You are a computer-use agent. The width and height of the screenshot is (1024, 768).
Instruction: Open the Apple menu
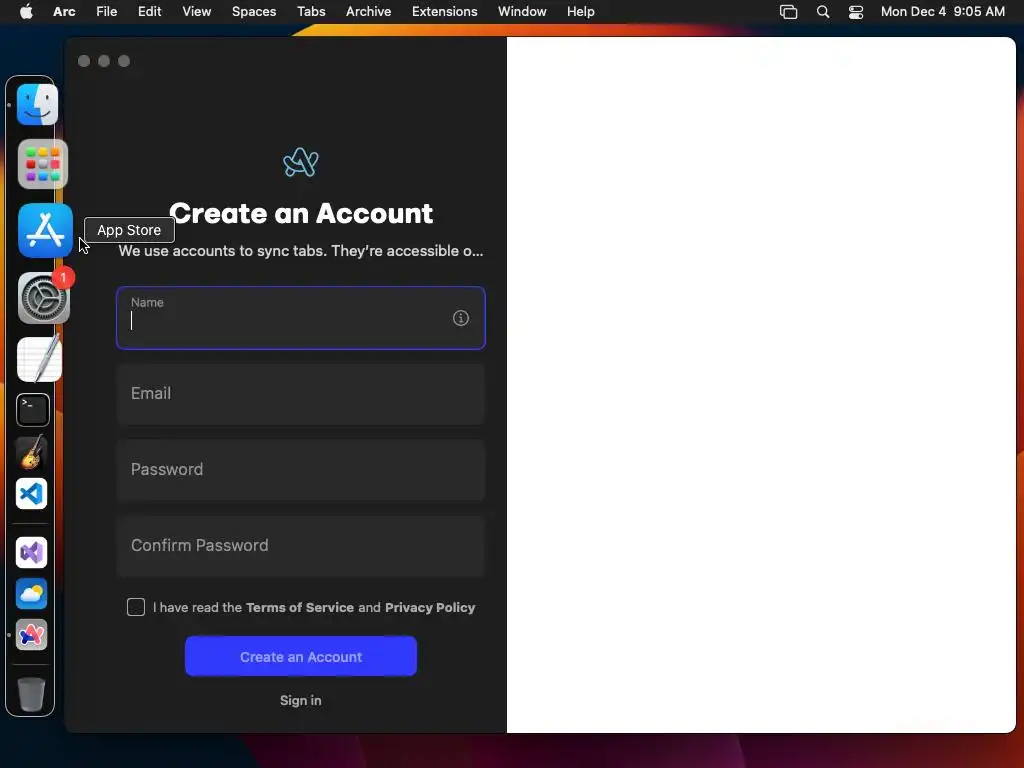tap(26, 12)
